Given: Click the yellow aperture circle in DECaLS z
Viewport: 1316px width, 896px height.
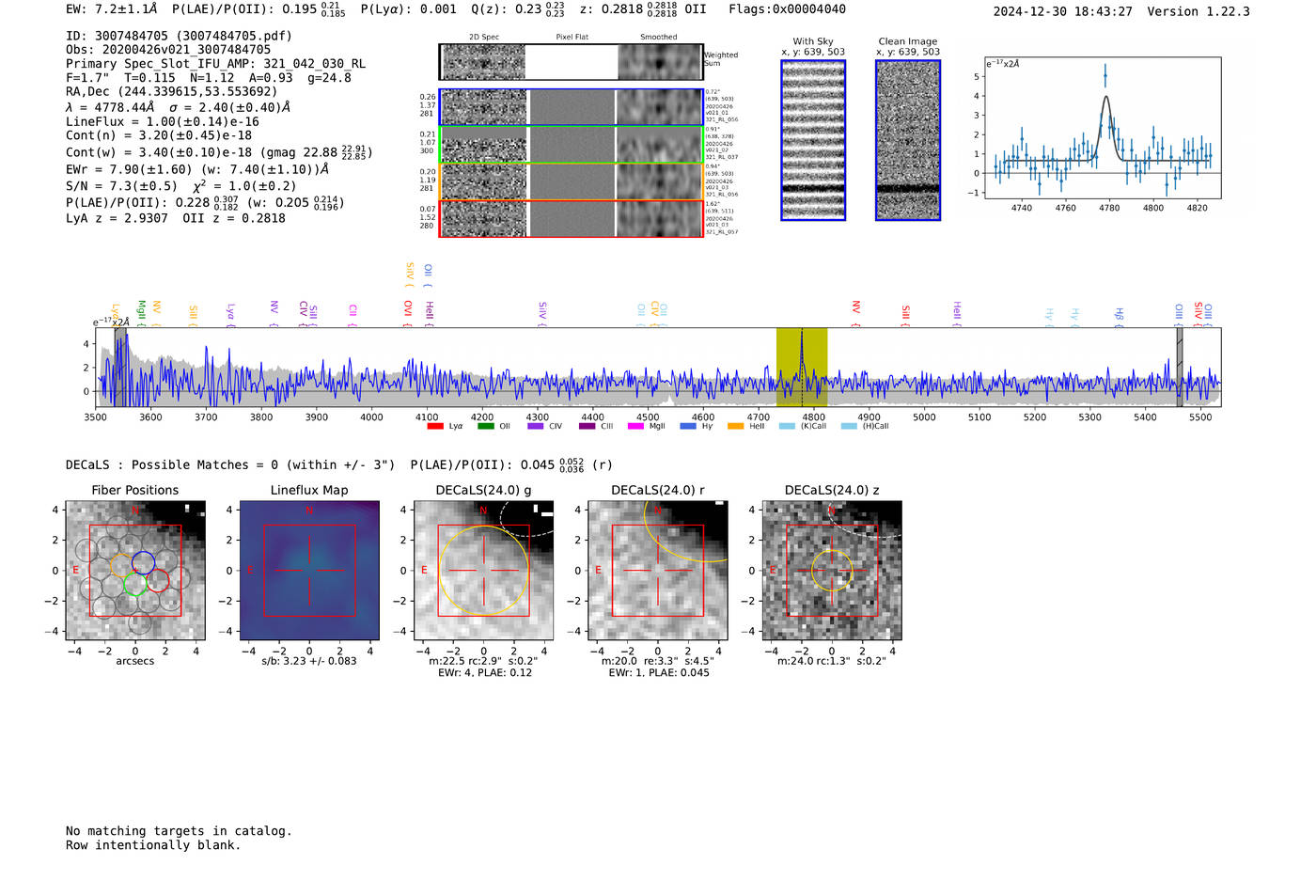Looking at the screenshot, I should click(832, 571).
